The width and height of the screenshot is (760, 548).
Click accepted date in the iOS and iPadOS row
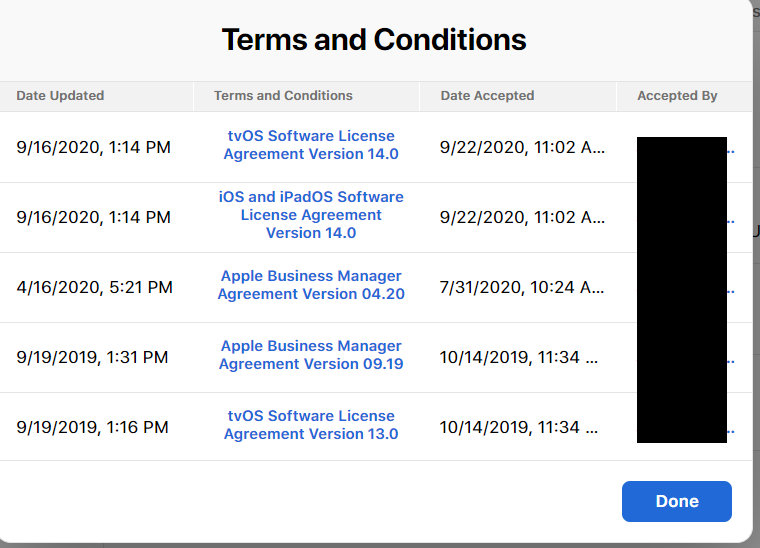click(x=522, y=217)
